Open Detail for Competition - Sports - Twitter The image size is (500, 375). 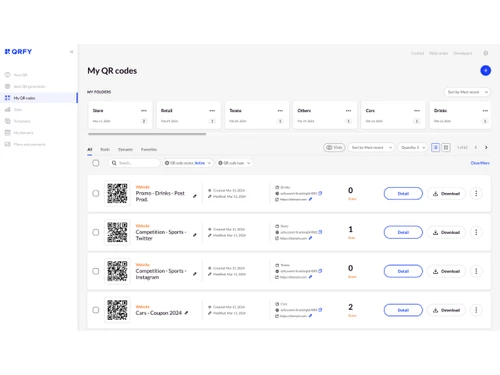[x=403, y=232]
